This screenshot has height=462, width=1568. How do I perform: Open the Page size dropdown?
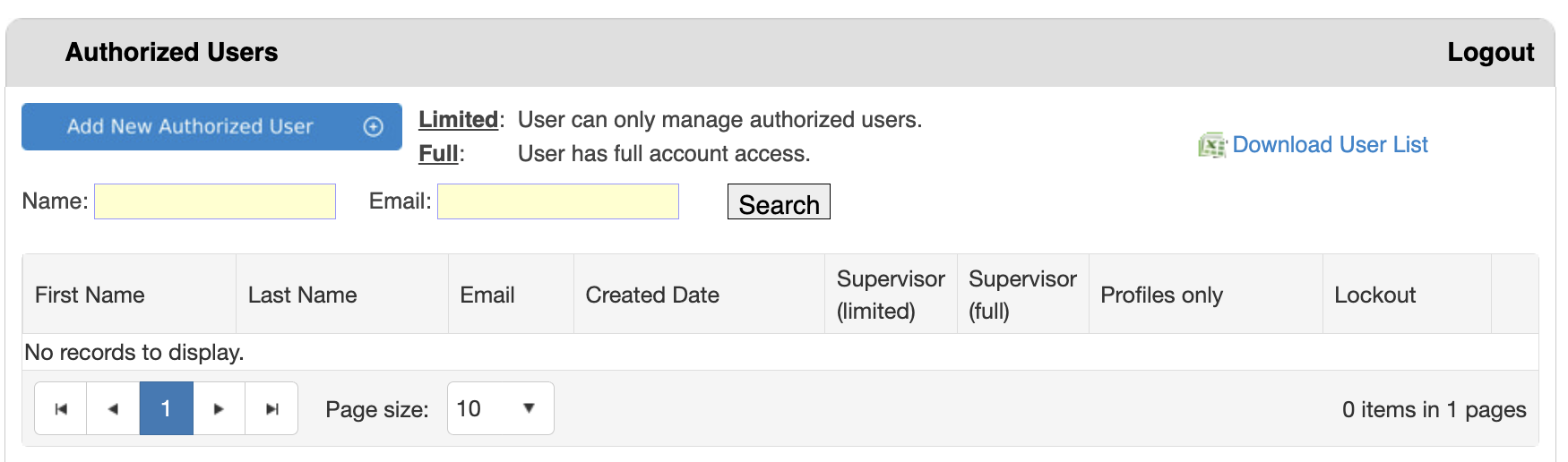pos(500,409)
